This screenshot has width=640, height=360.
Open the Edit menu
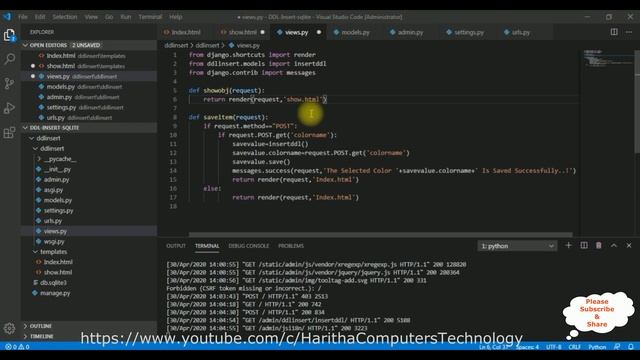(x=40, y=17)
